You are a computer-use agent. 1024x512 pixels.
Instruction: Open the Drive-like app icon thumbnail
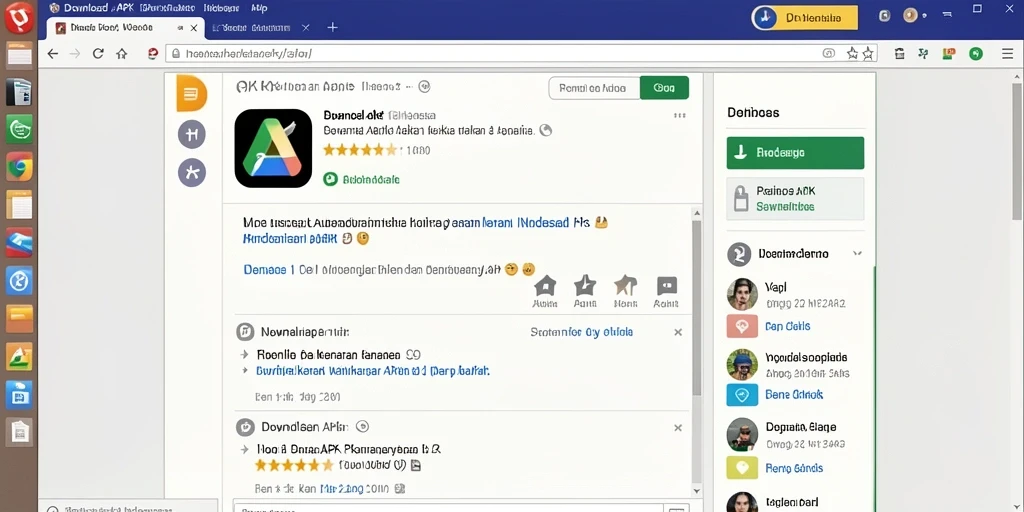click(x=273, y=148)
